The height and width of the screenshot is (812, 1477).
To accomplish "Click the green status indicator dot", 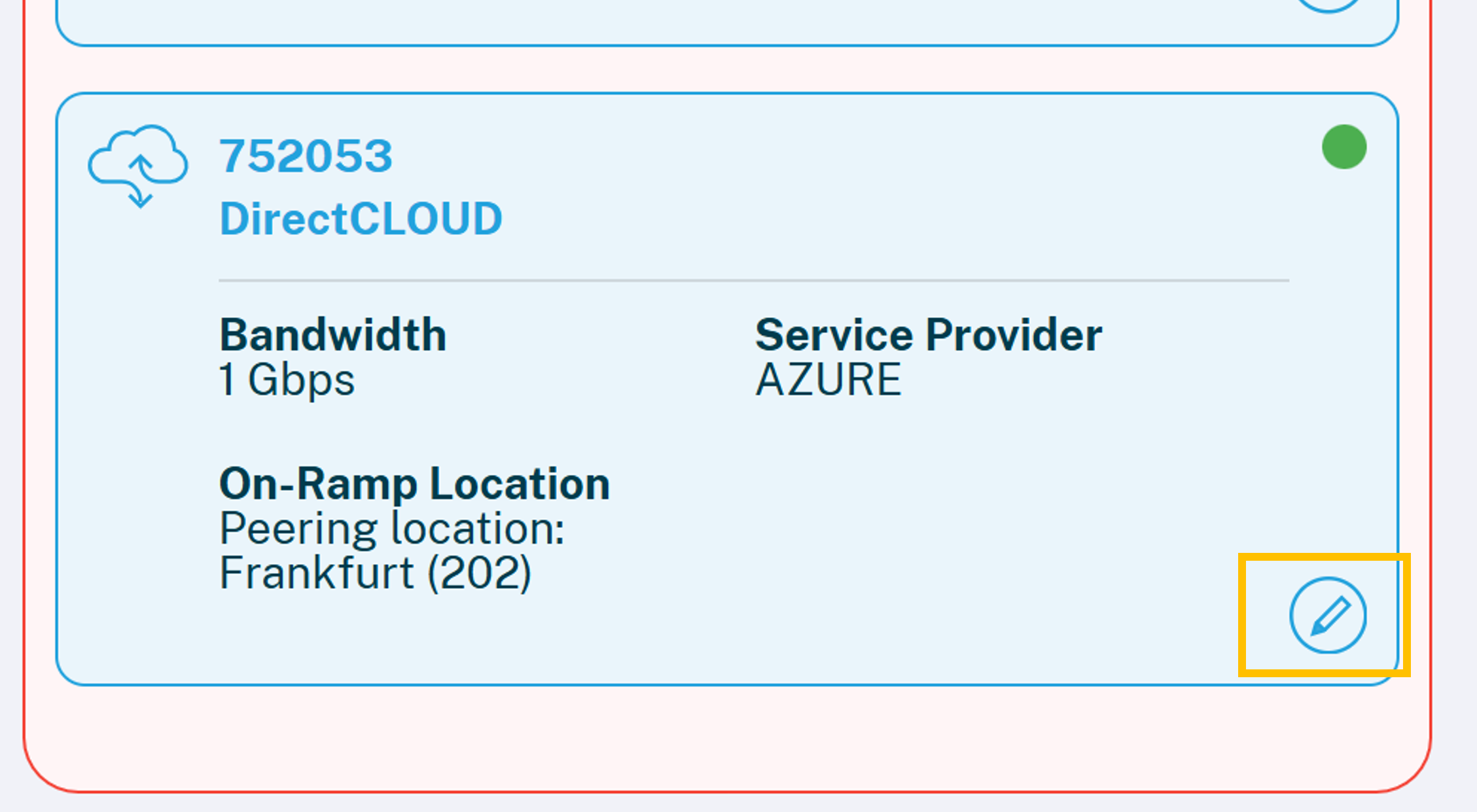I will 1344,147.
